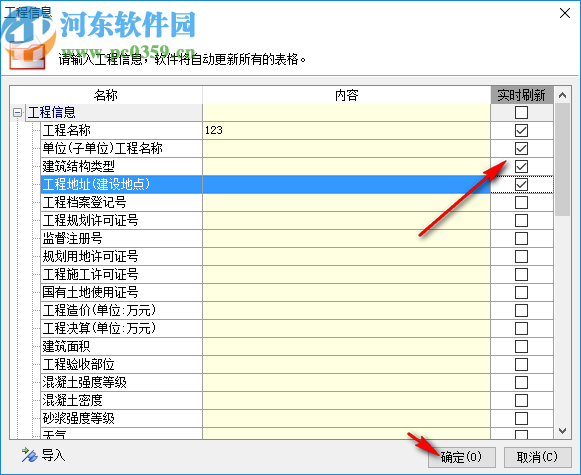The width and height of the screenshot is (581, 475).
Task: Enable 实时刷新 for 混凝土密度
Action: click(521, 401)
